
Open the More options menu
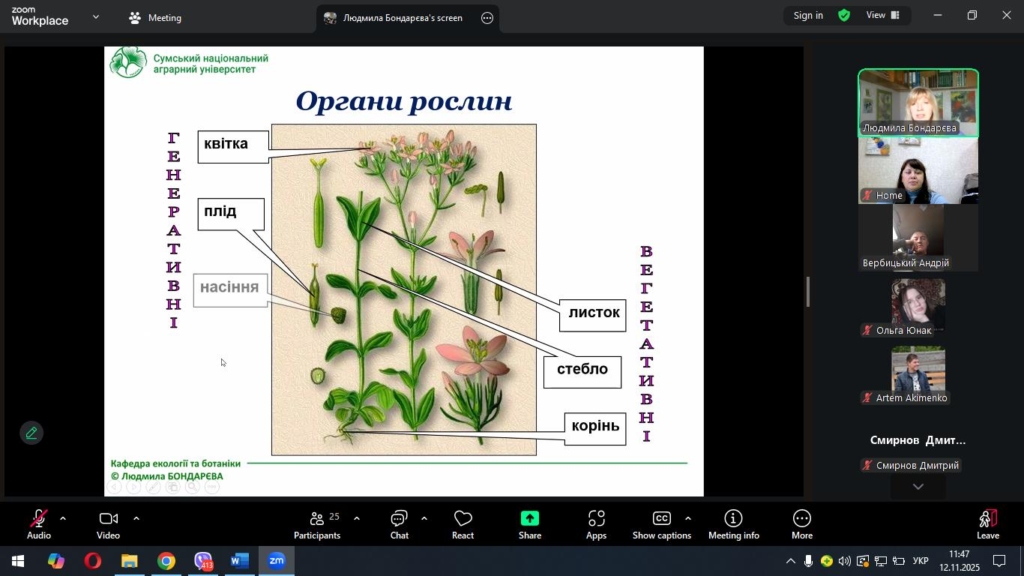coord(802,524)
